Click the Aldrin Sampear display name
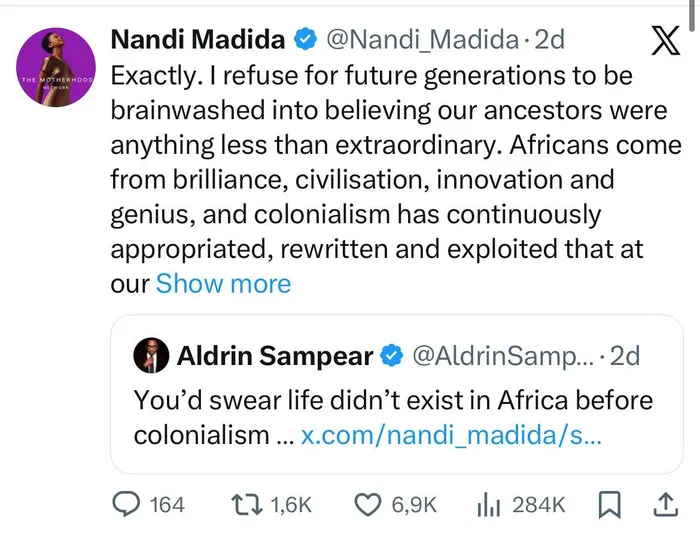 [273, 355]
